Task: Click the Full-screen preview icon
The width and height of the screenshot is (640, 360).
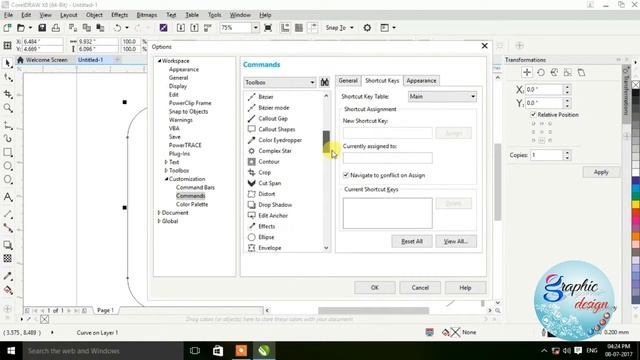Action: click(x=268, y=28)
